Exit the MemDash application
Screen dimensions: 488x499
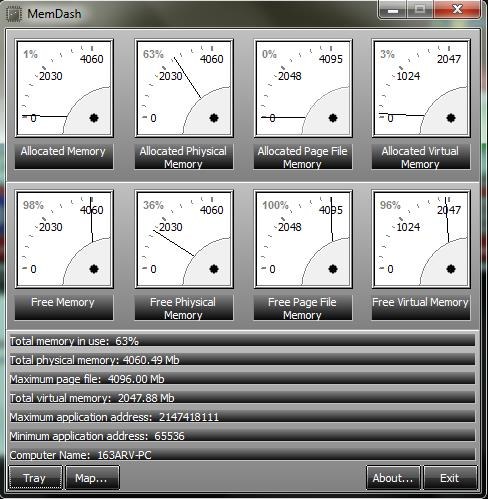[x=450, y=478]
